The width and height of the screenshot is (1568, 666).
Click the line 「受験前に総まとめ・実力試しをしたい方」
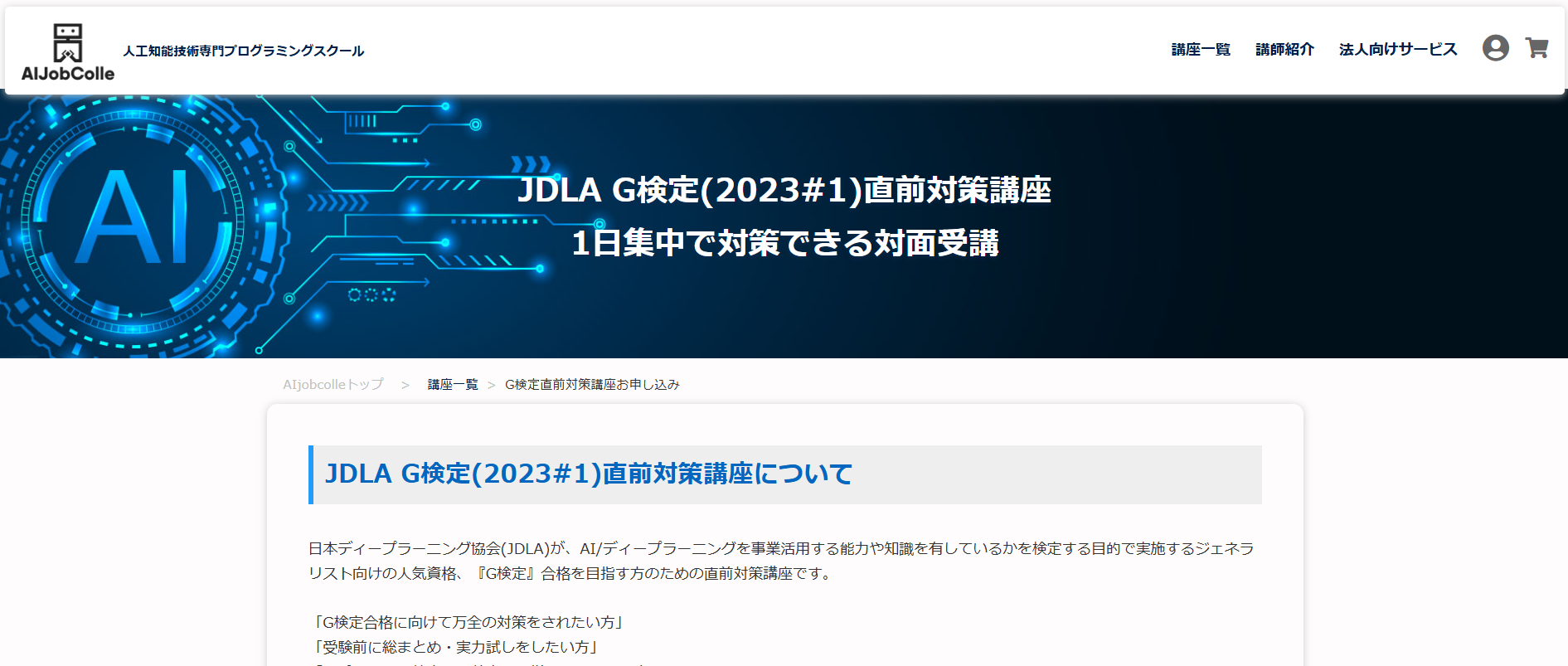coord(455,647)
